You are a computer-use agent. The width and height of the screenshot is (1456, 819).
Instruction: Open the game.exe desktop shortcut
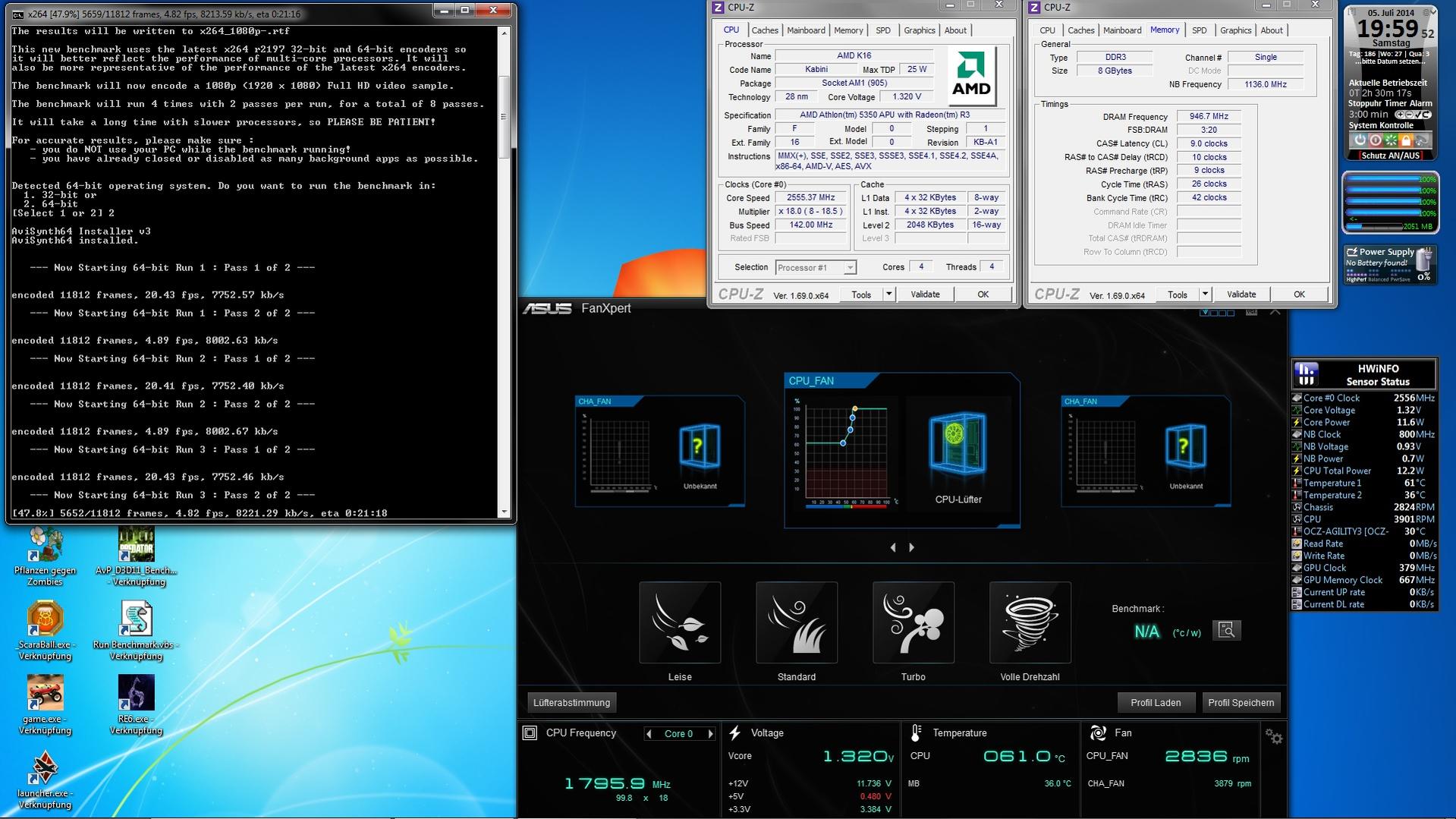coord(45,706)
